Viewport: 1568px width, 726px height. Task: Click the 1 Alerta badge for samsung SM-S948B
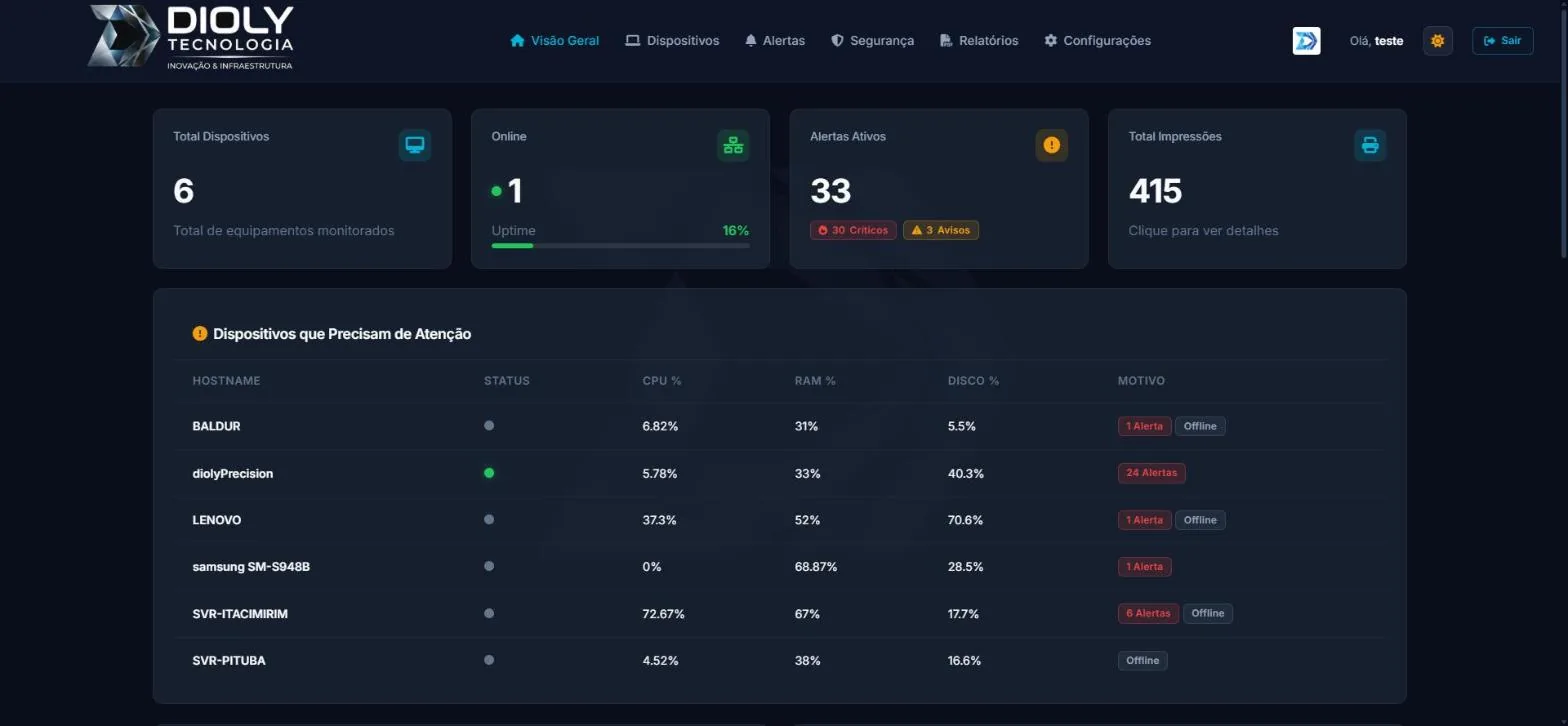coord(1144,567)
